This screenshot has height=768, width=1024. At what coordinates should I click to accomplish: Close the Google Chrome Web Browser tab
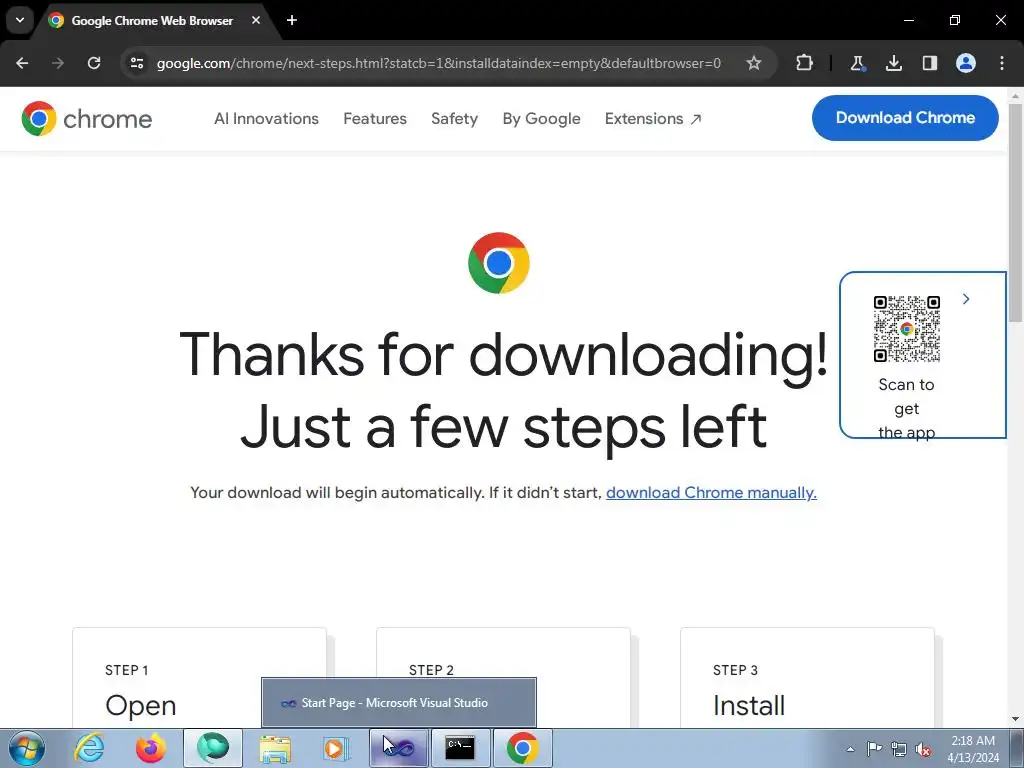tap(256, 20)
